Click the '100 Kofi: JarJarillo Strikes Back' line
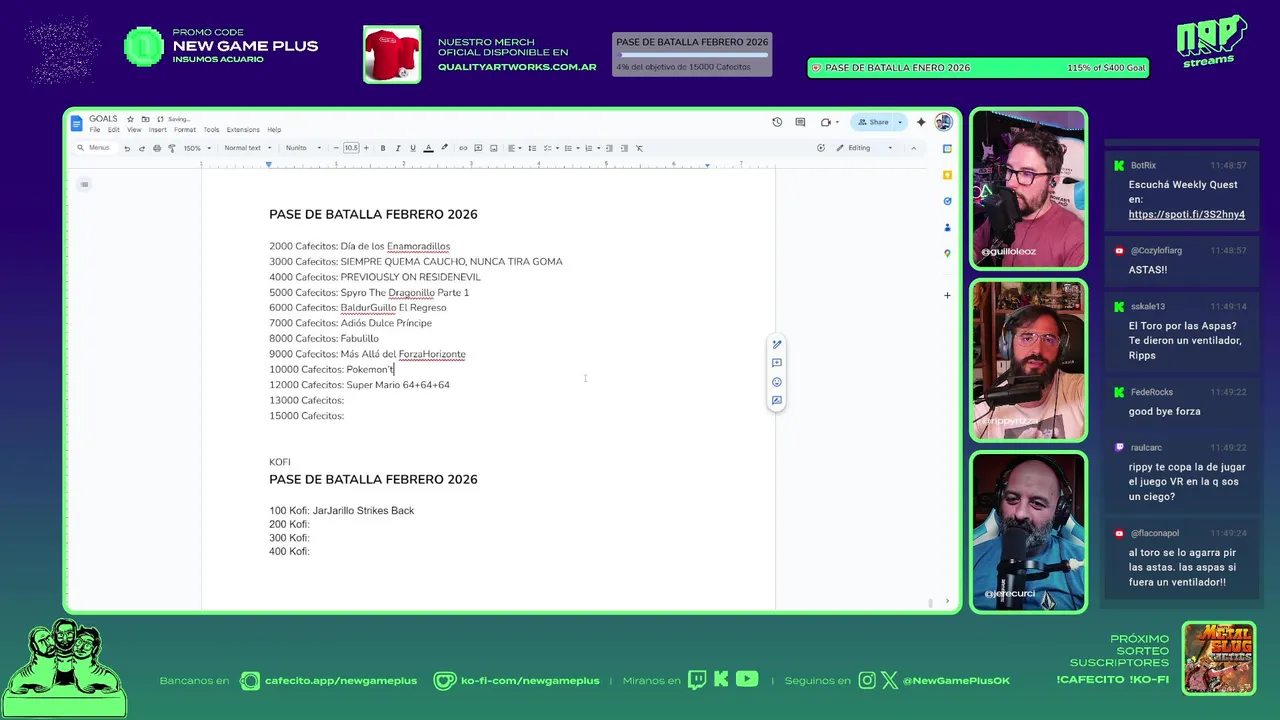Viewport: 1280px width, 720px height. tap(341, 511)
